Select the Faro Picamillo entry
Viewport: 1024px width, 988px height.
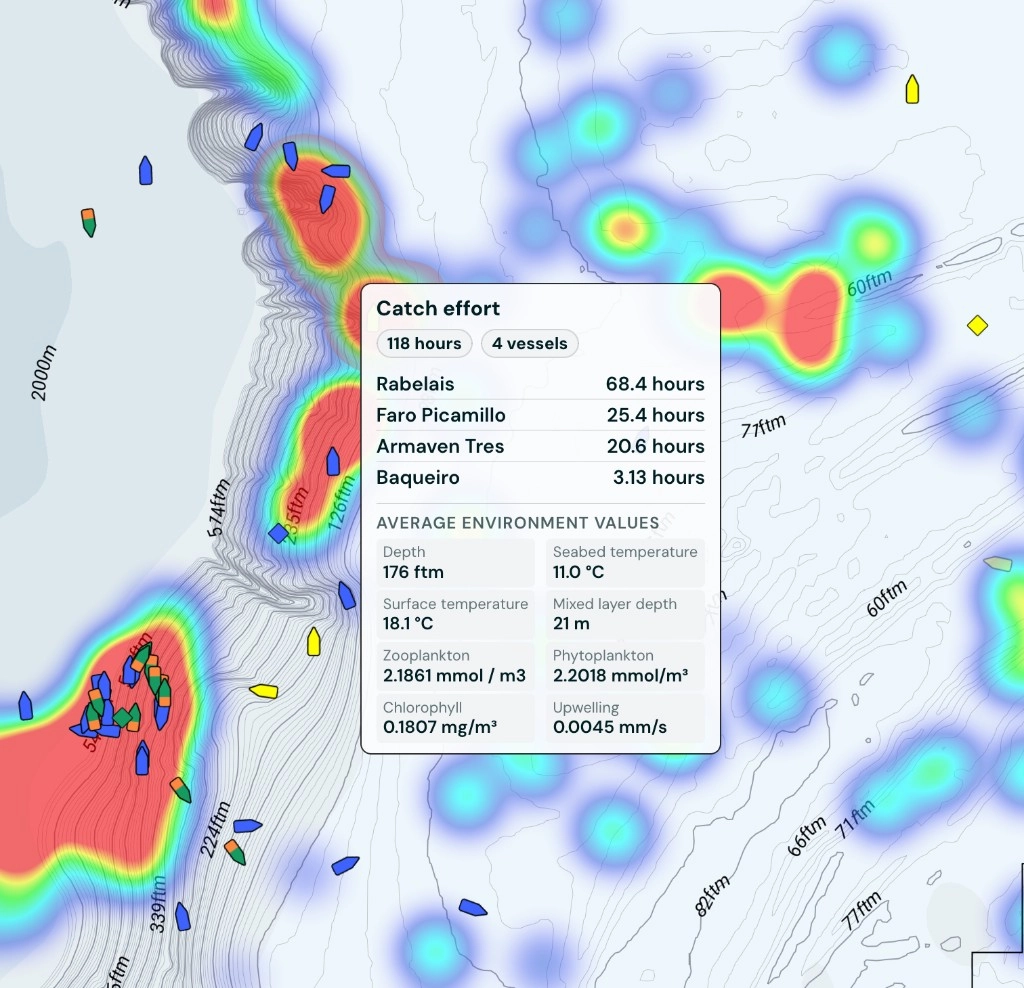(541, 415)
